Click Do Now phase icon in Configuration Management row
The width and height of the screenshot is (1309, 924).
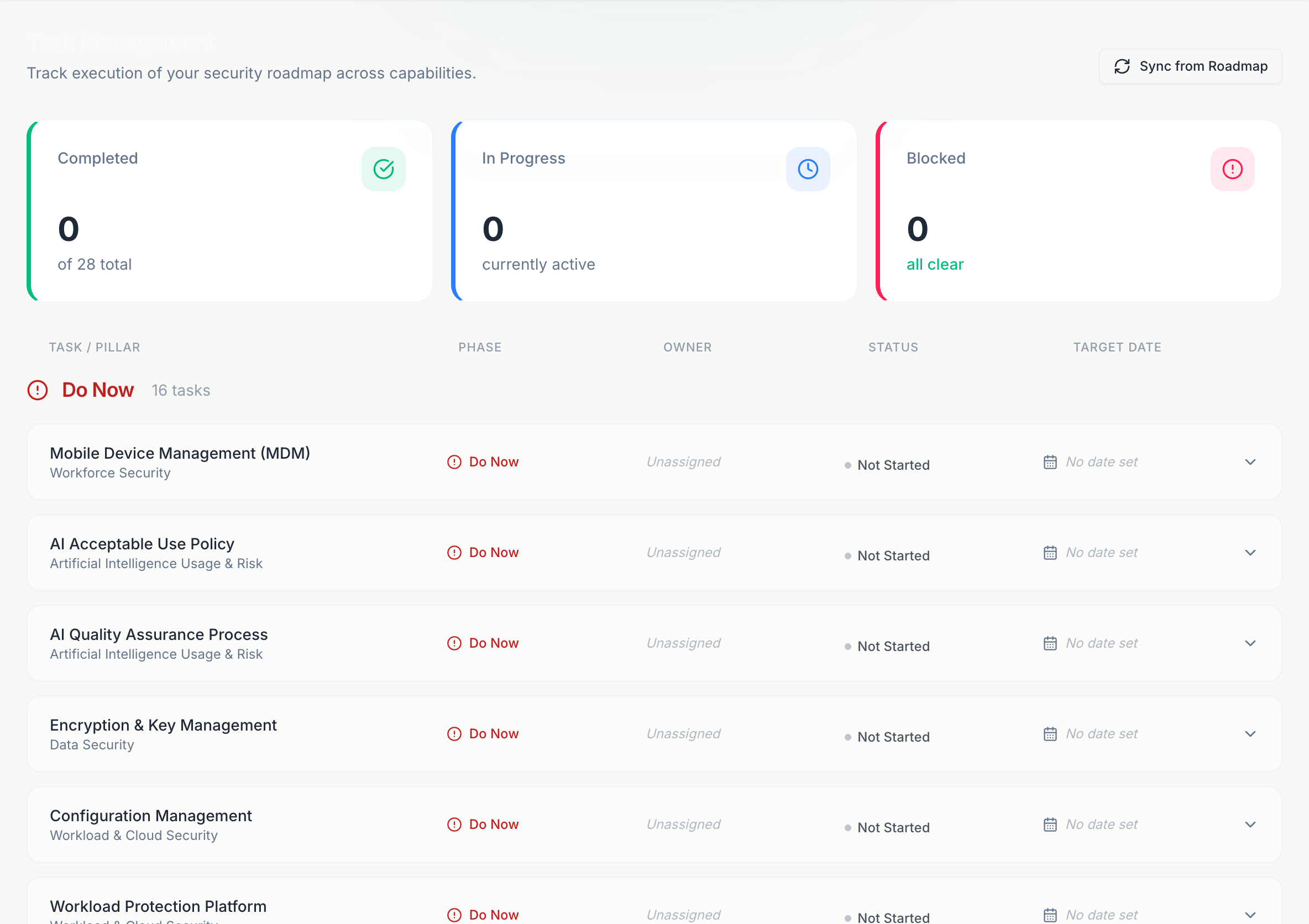454,825
